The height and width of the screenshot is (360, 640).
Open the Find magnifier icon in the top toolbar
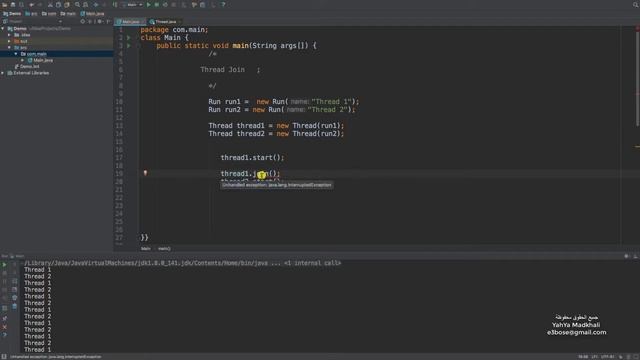(77, 4)
